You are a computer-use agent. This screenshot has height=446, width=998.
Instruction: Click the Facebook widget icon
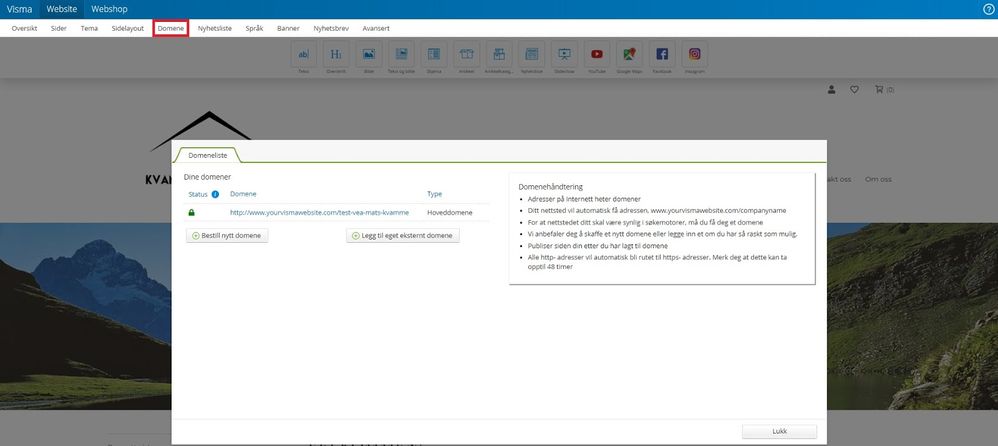[x=662, y=54]
